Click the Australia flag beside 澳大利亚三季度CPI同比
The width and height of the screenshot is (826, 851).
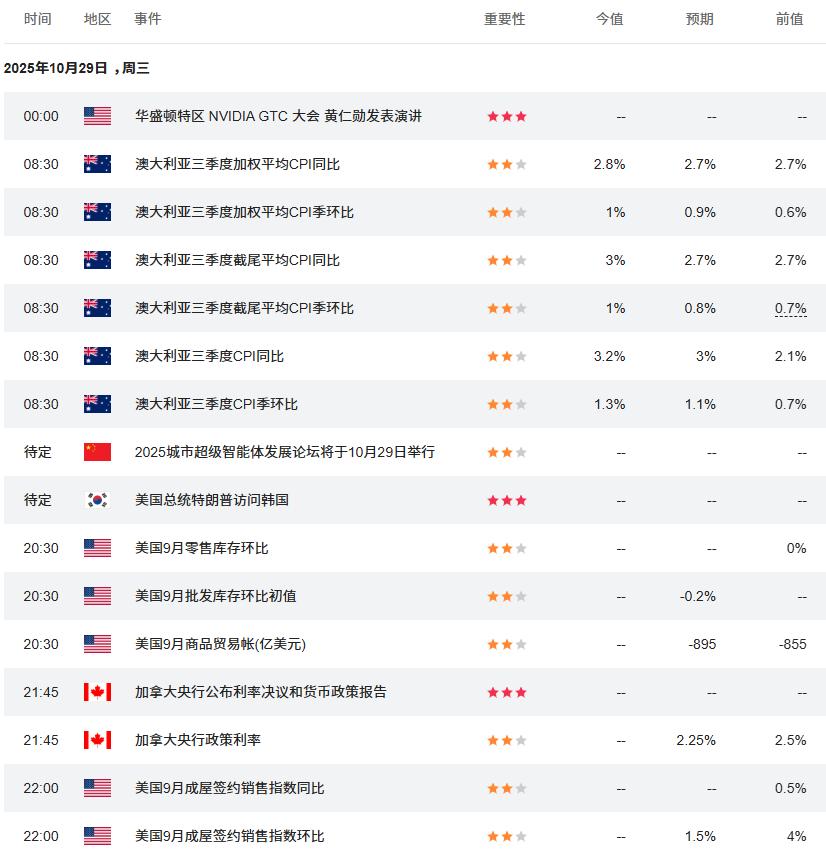[97, 356]
